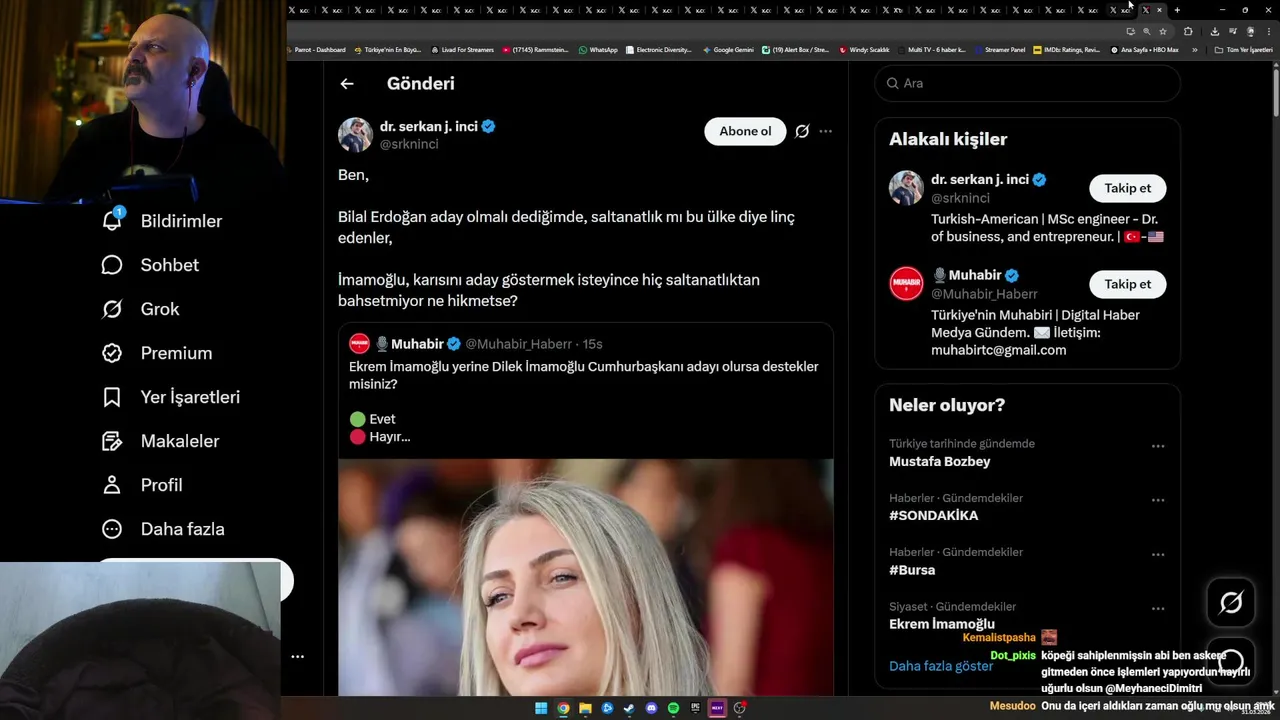Open Bildirimler notifications bell
Screen dimensions: 1280x720
coord(112,221)
